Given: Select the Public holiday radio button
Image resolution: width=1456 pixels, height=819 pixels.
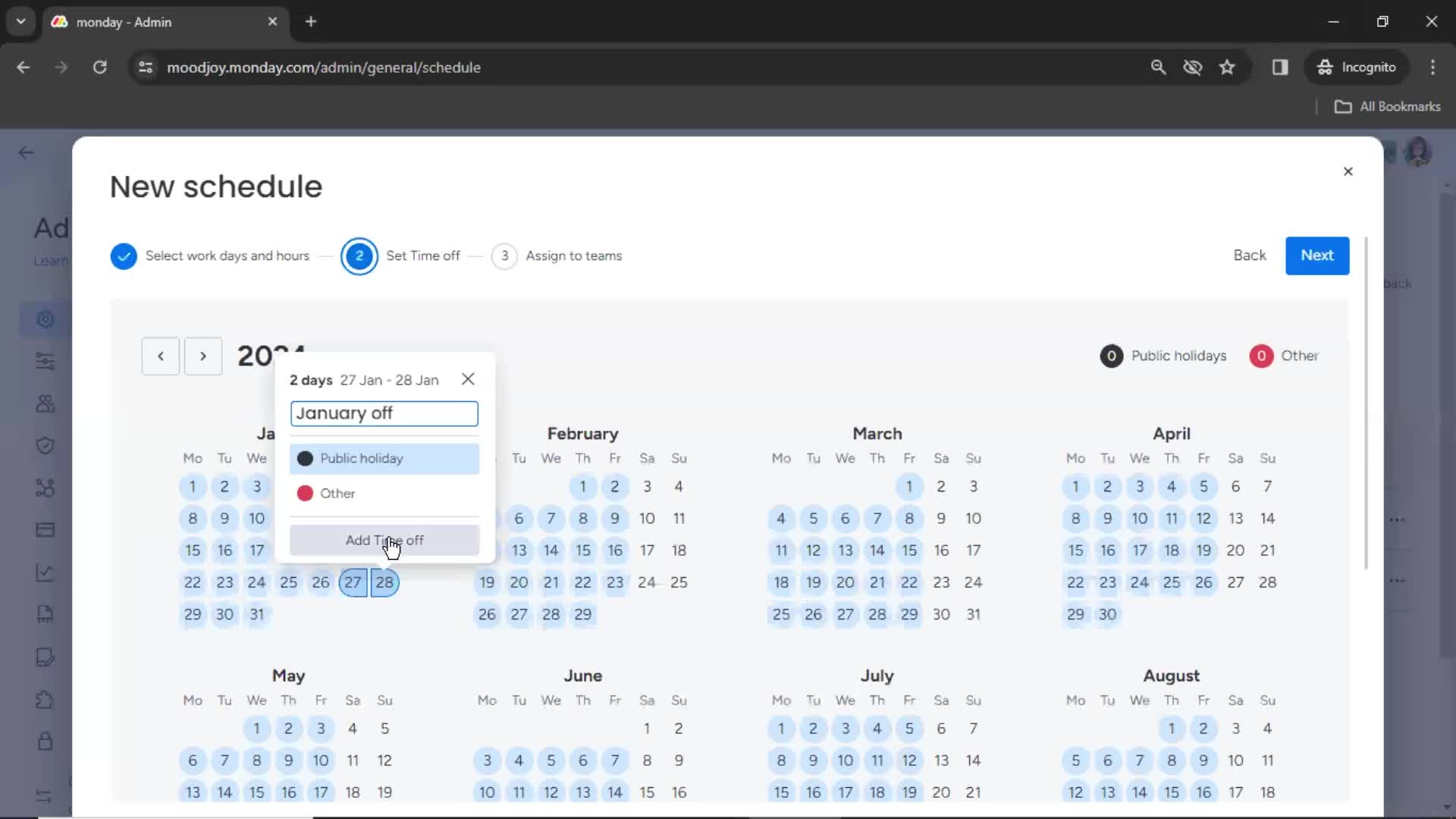Looking at the screenshot, I should pos(304,458).
